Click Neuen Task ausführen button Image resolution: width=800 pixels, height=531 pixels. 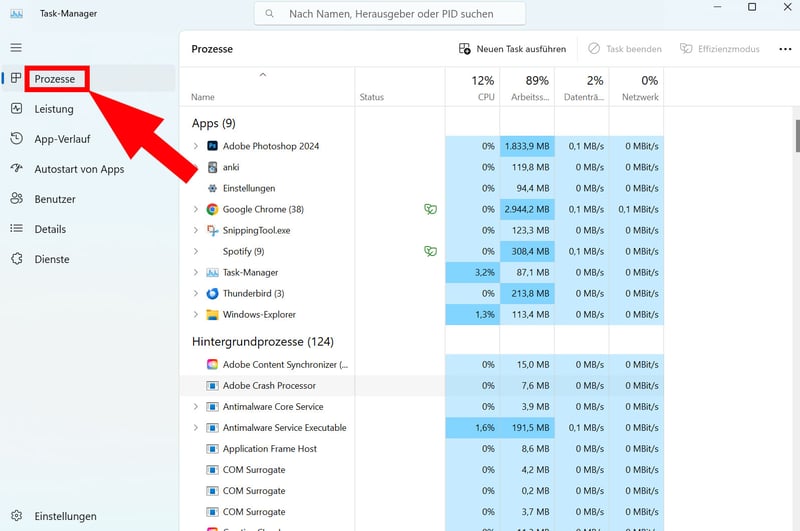click(512, 49)
